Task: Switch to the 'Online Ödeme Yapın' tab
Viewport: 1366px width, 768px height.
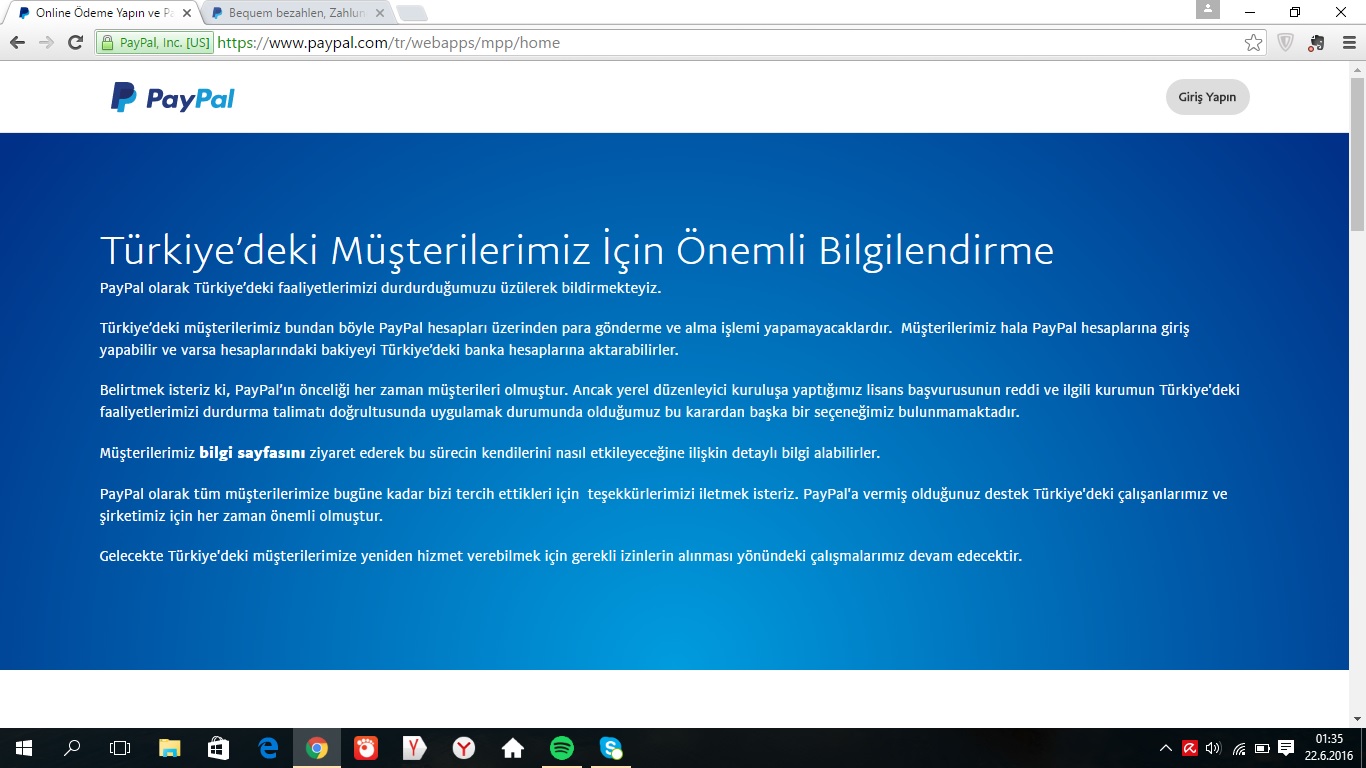Action: point(103,13)
